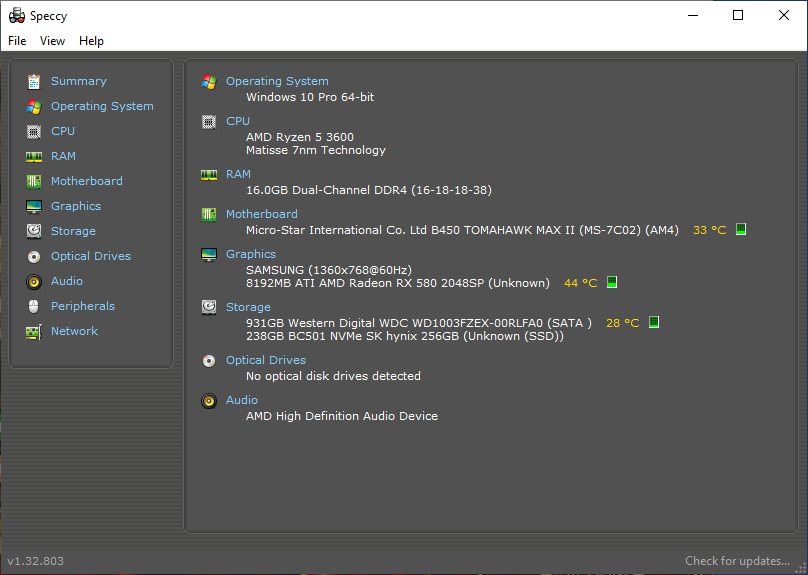Click "Matisse 7nm Technology" text
The height and width of the screenshot is (575, 808).
pyautogui.click(x=316, y=150)
